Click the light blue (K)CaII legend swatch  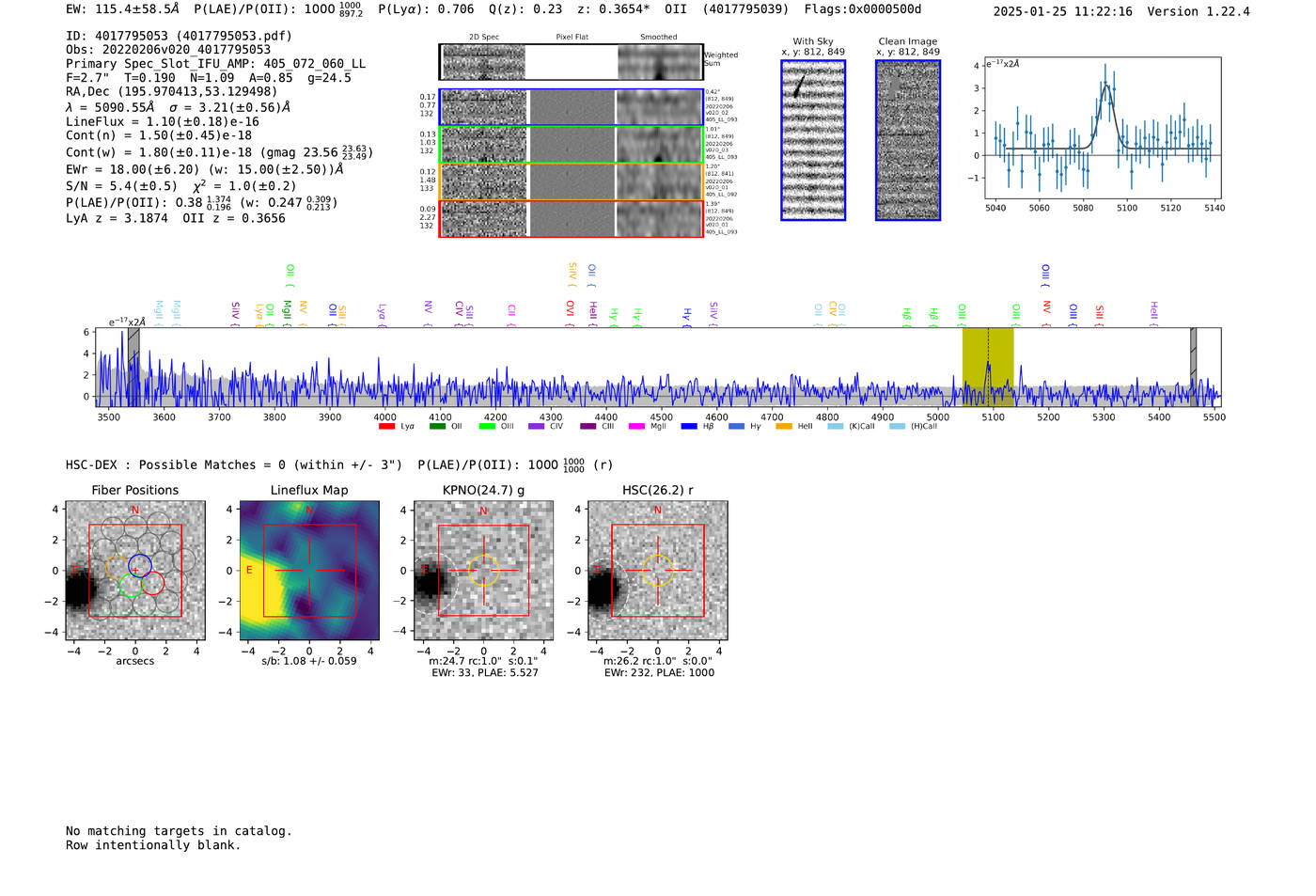(835, 427)
